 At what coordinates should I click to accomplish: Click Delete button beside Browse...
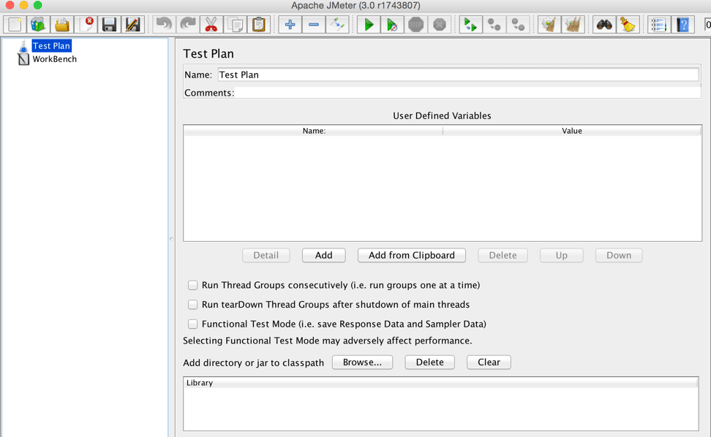(430, 362)
